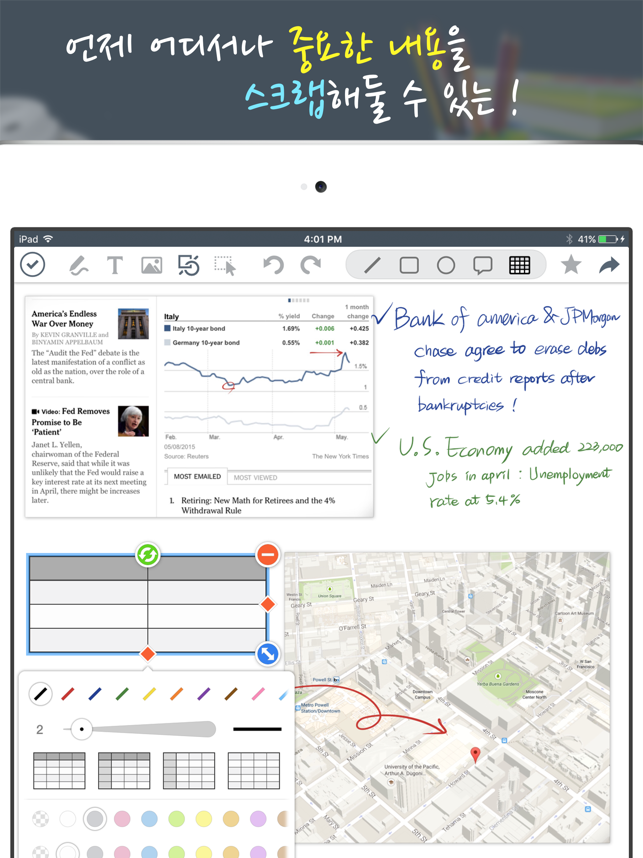
Task: Choose the pink pen line color
Action: tap(258, 694)
